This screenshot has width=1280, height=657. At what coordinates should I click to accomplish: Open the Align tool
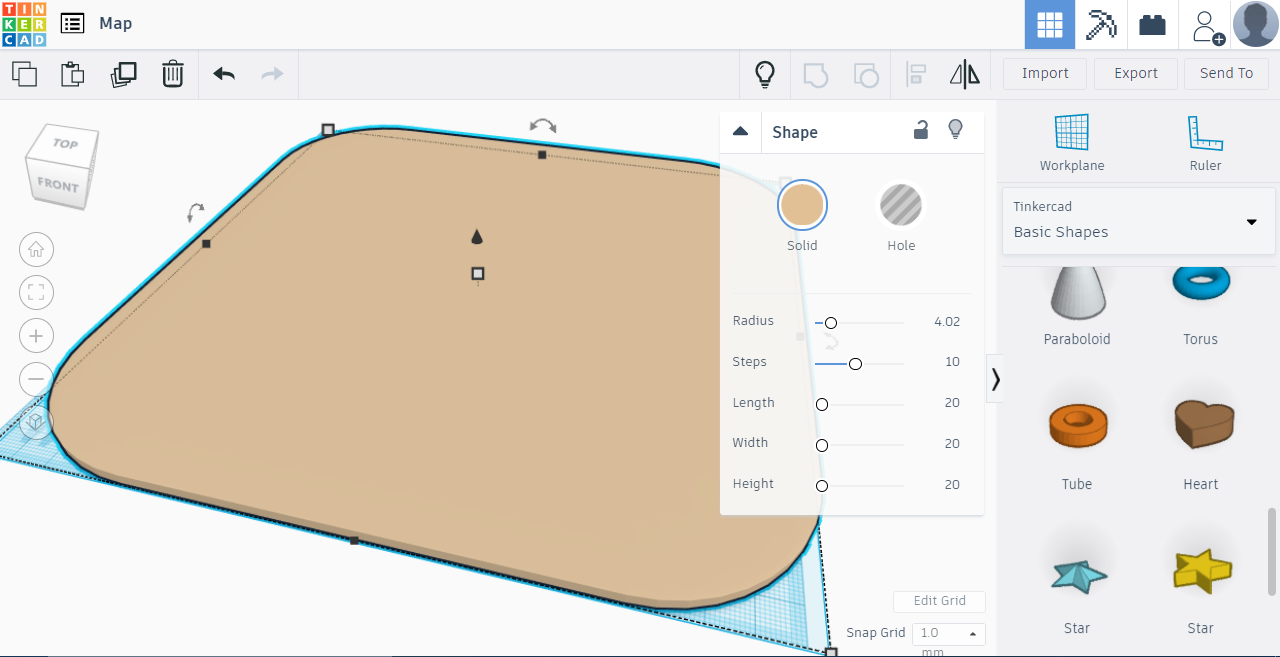click(x=916, y=74)
